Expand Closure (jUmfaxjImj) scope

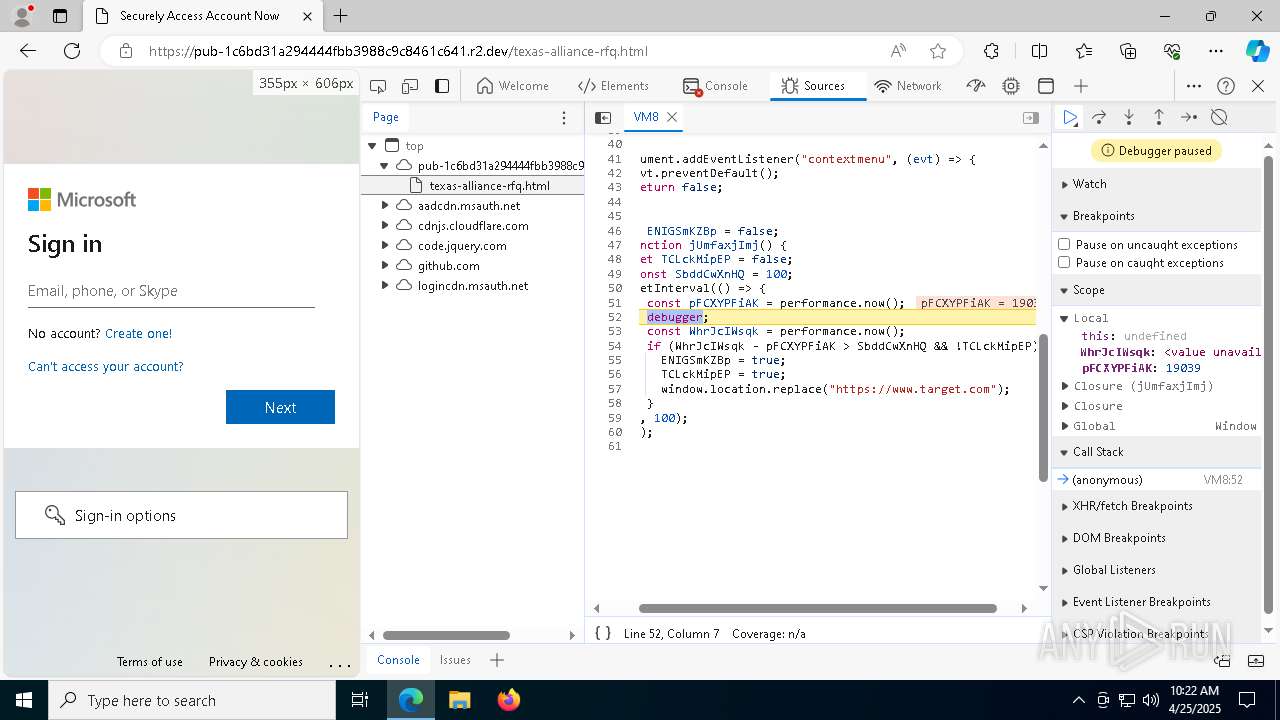click(1064, 386)
